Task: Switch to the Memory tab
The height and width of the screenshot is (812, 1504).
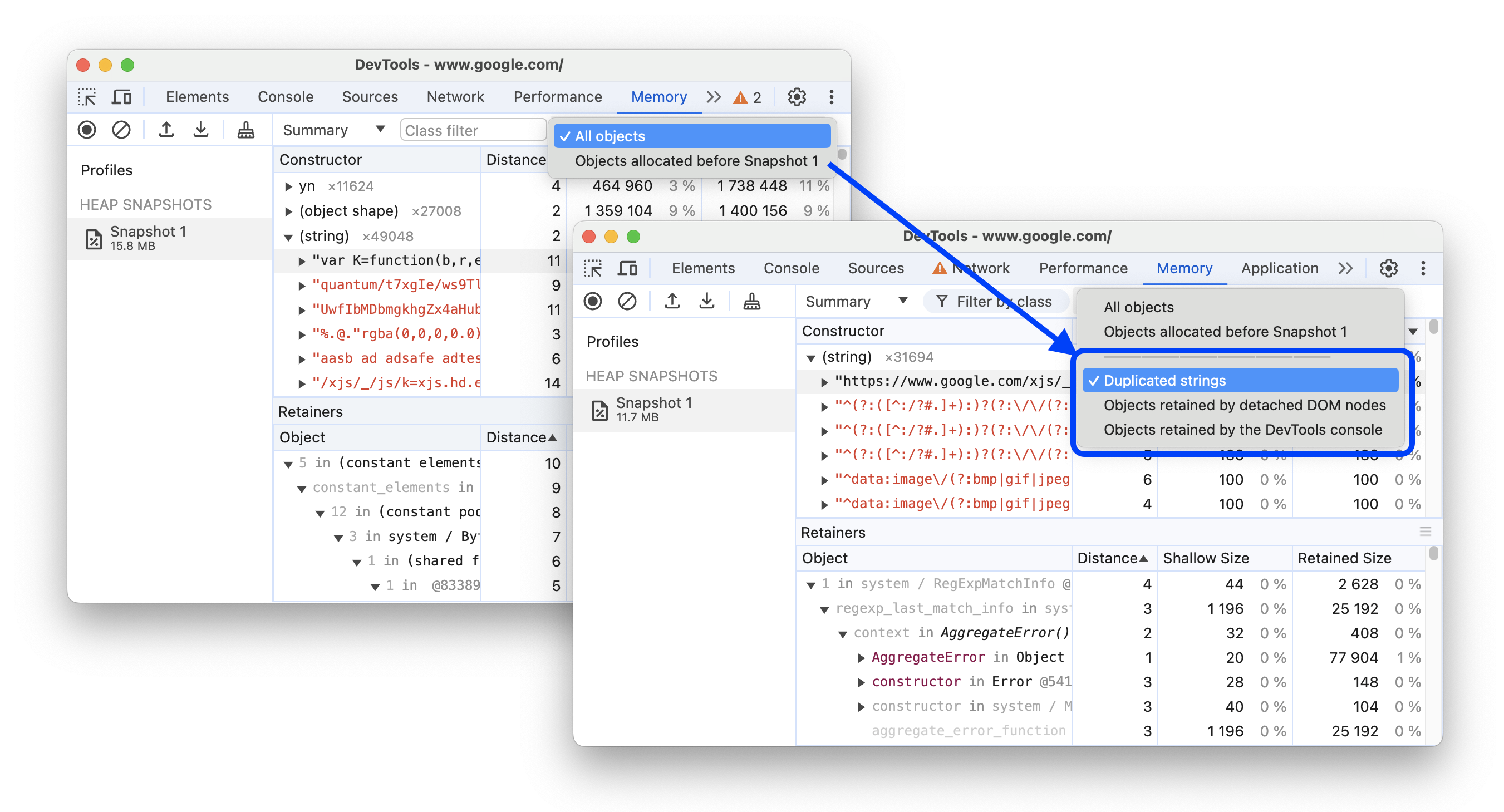Action: (1183, 268)
